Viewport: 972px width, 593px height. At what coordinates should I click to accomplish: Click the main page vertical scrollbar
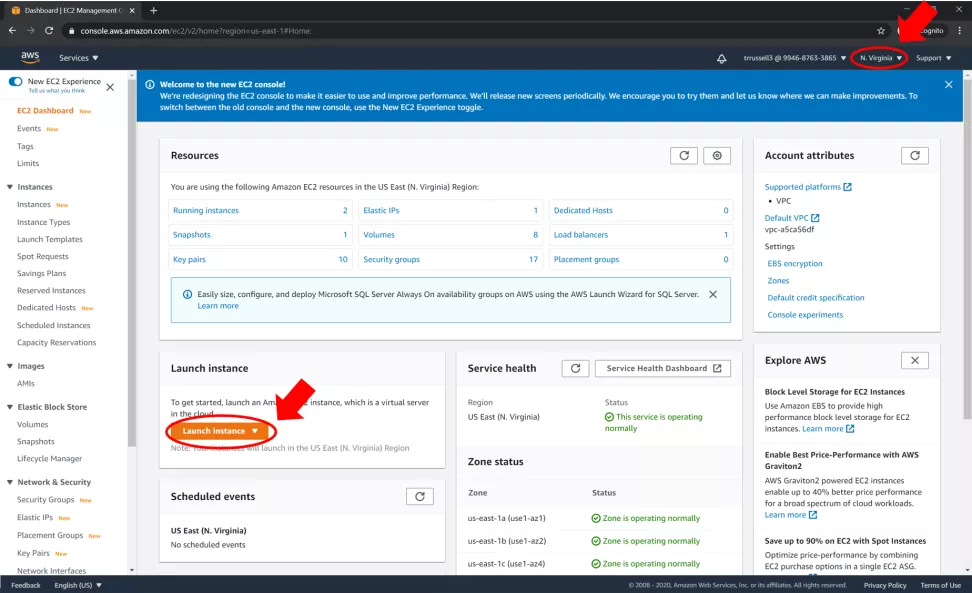(x=968, y=248)
